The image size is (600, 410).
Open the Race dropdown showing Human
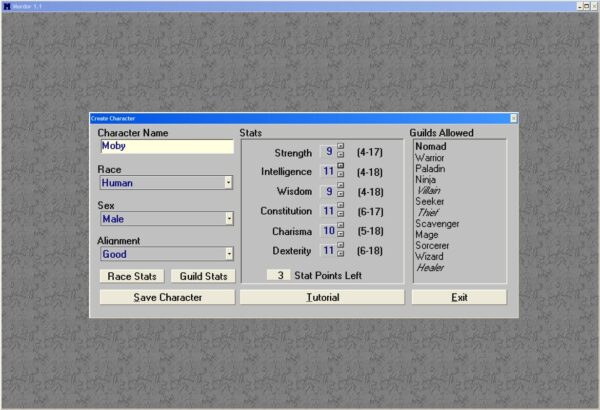coord(228,183)
